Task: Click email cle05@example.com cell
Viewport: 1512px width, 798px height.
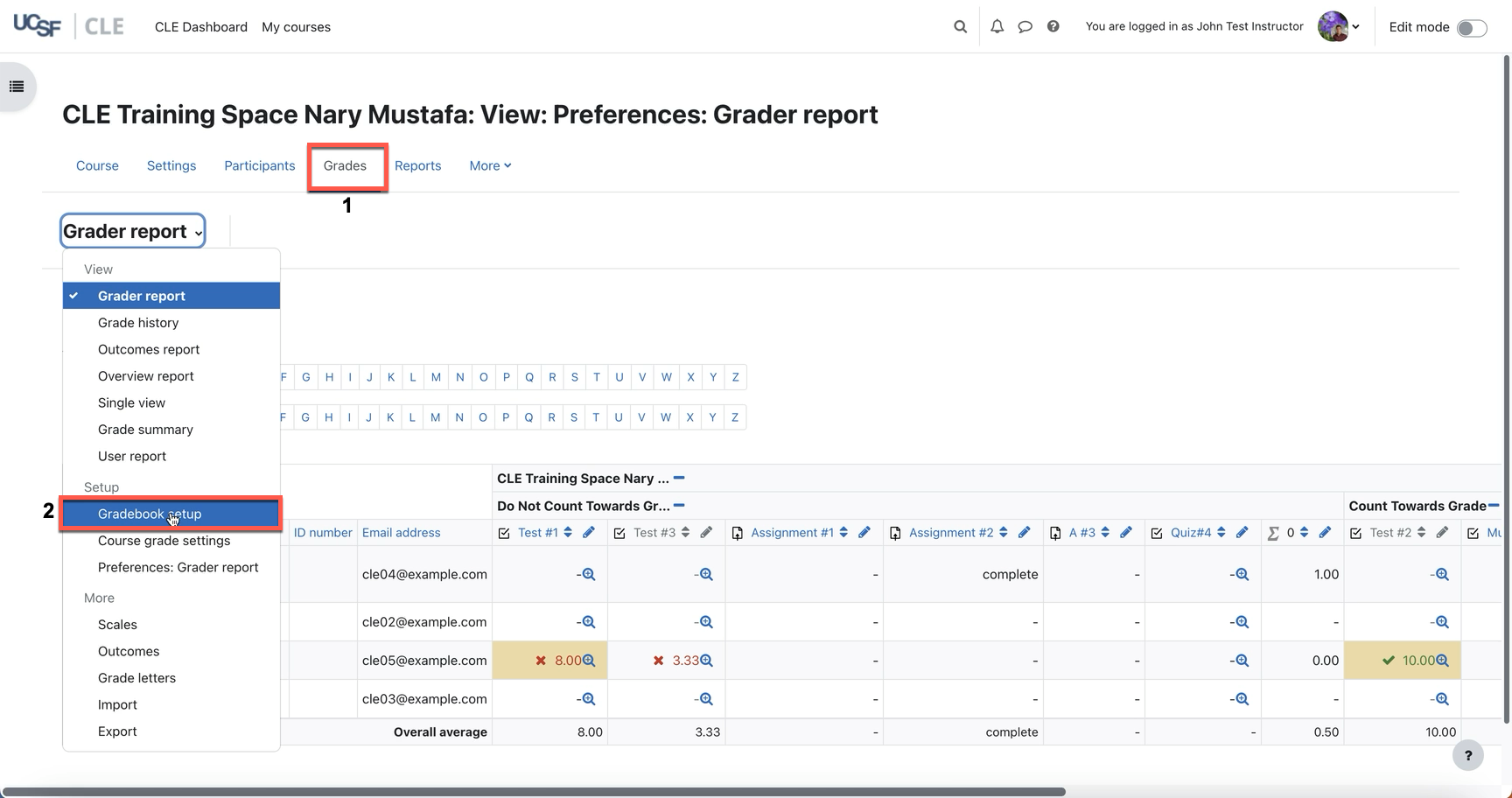Action: [x=424, y=661]
